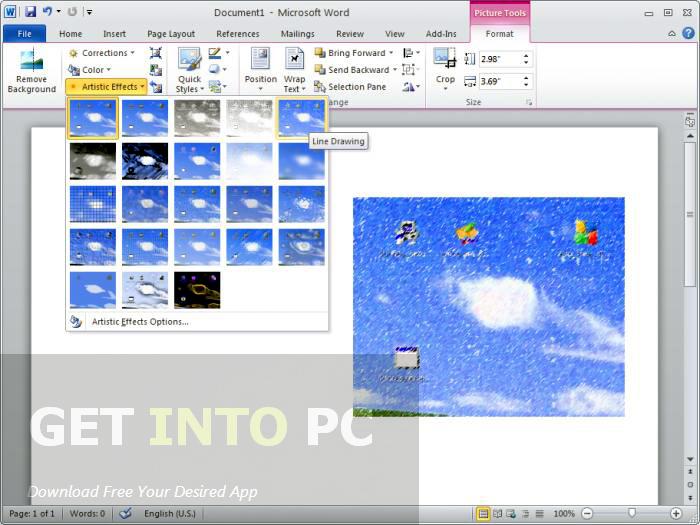
Task: Click the English (U.S.) language indicator
Action: [170, 513]
